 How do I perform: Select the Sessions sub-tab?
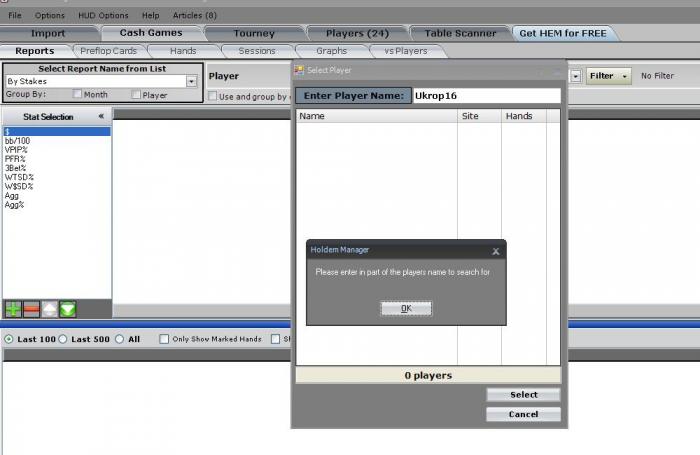pyautogui.click(x=257, y=51)
